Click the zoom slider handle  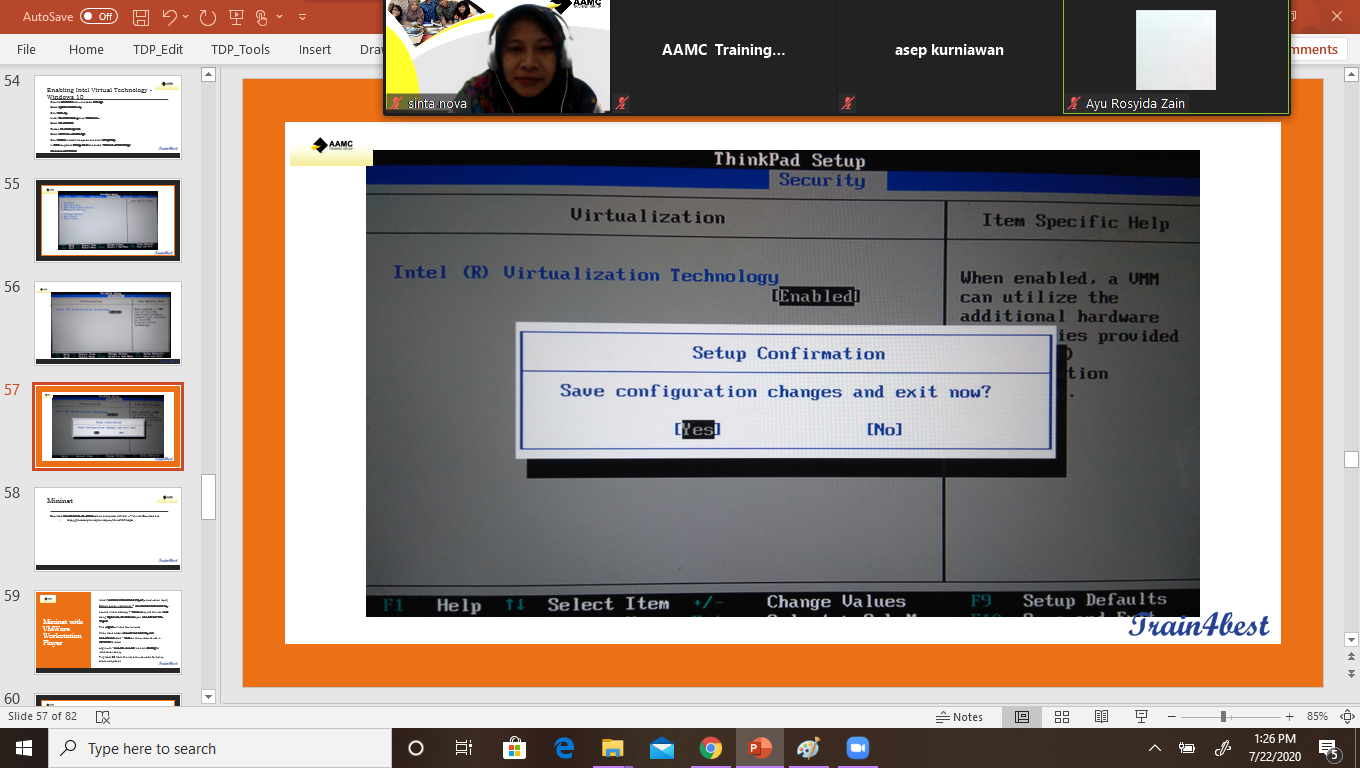(x=1223, y=717)
